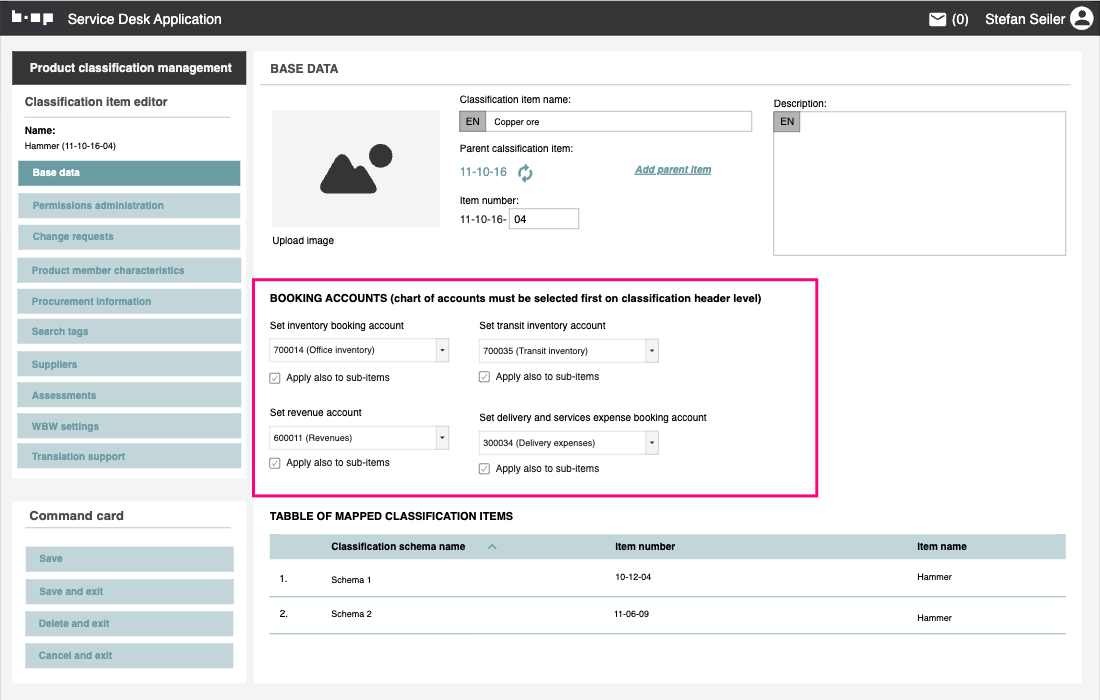Viewport: 1100px width, 700px height.
Task: Open Permissions administration section
Action: point(129,206)
